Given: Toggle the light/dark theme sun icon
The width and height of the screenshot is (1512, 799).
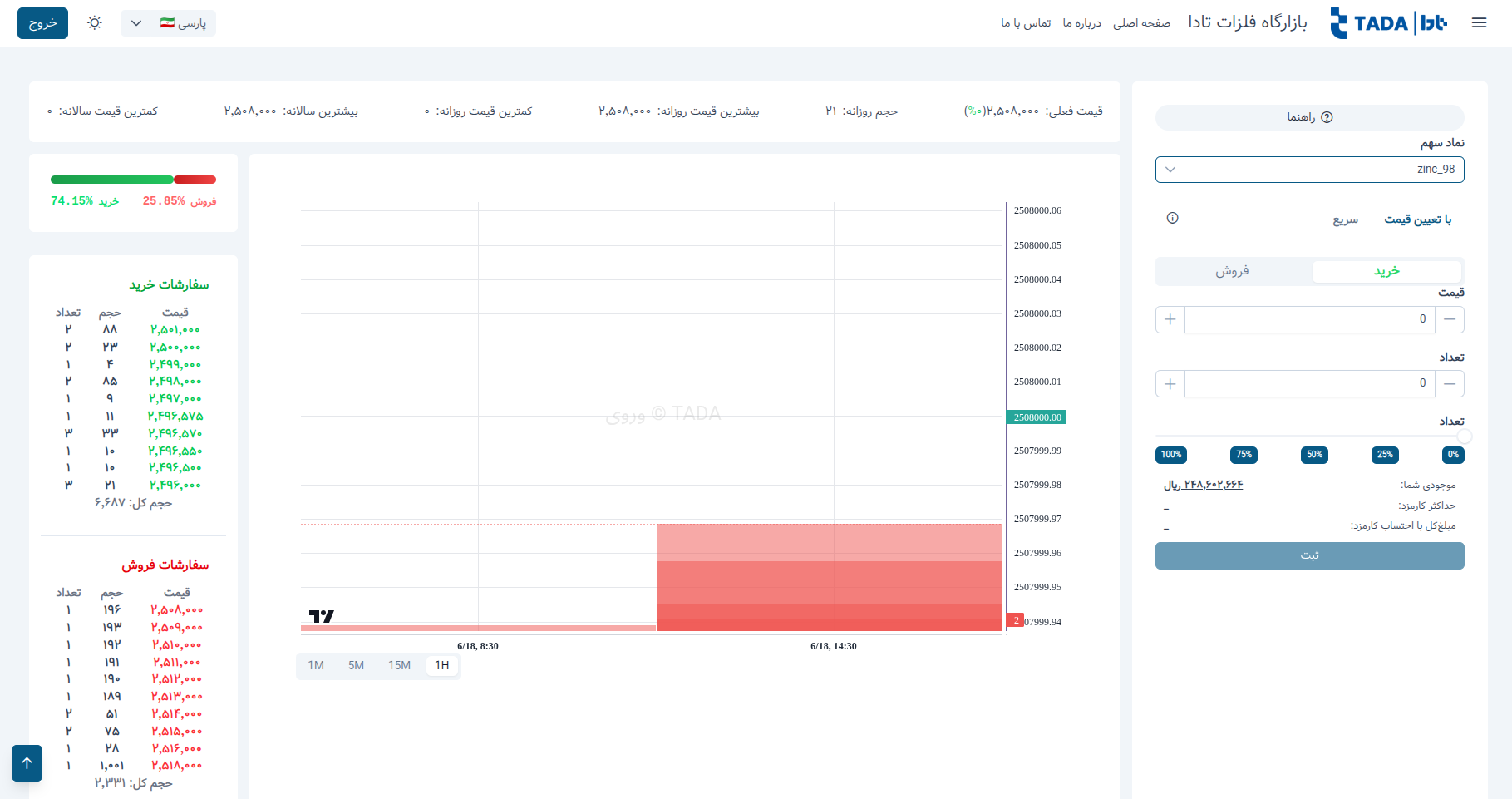Looking at the screenshot, I should [x=95, y=23].
